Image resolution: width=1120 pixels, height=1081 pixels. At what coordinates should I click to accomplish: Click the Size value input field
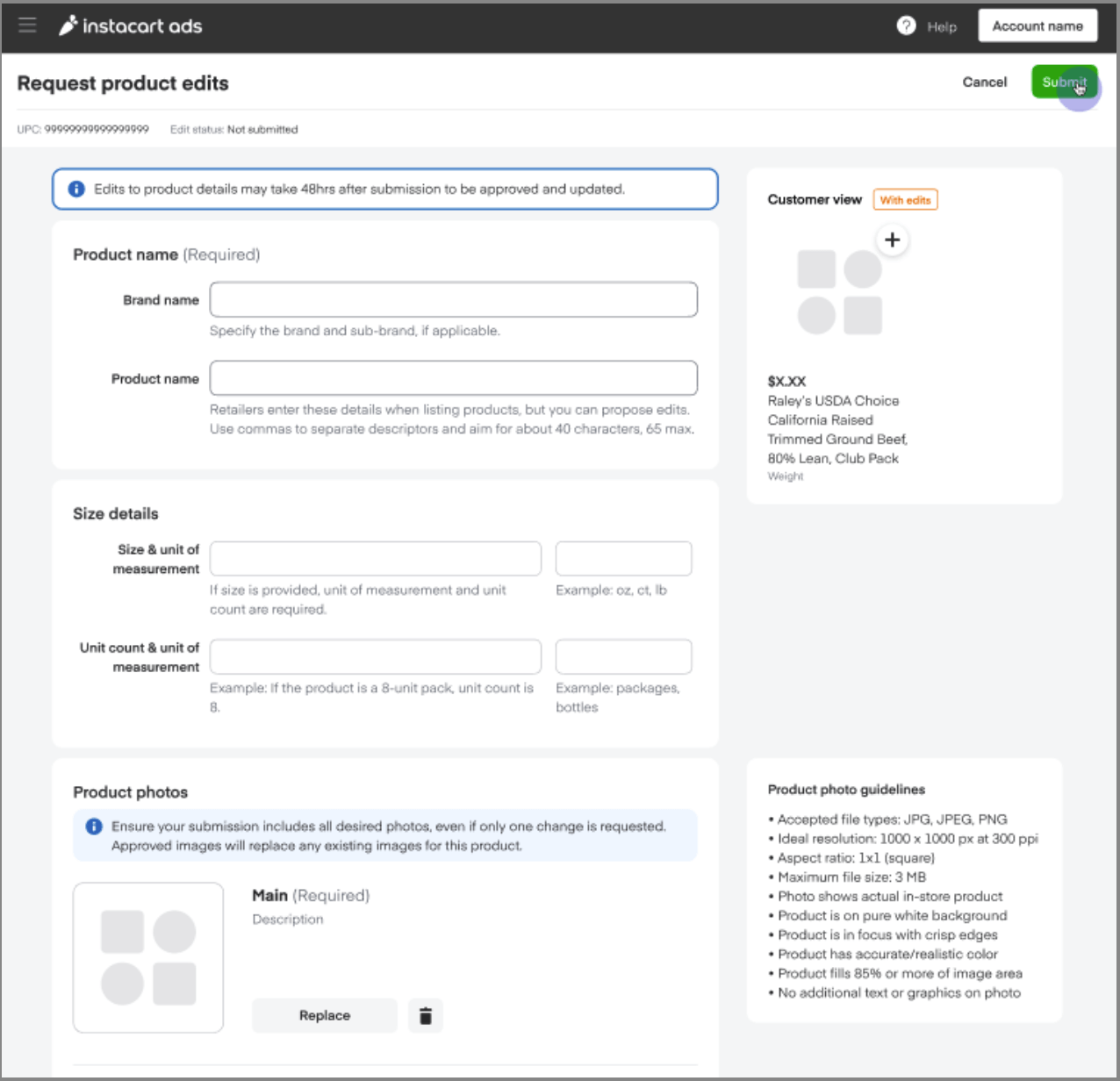(x=375, y=559)
